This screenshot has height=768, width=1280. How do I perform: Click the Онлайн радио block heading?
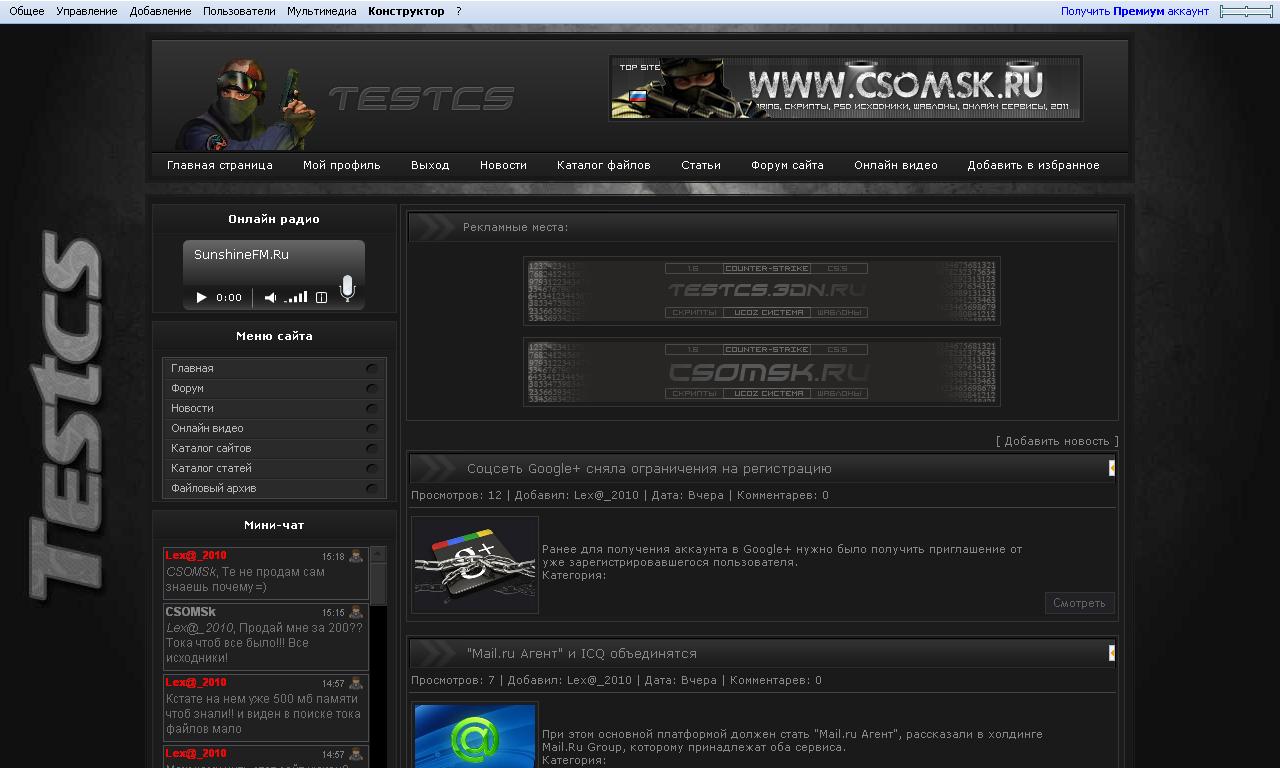coord(274,219)
